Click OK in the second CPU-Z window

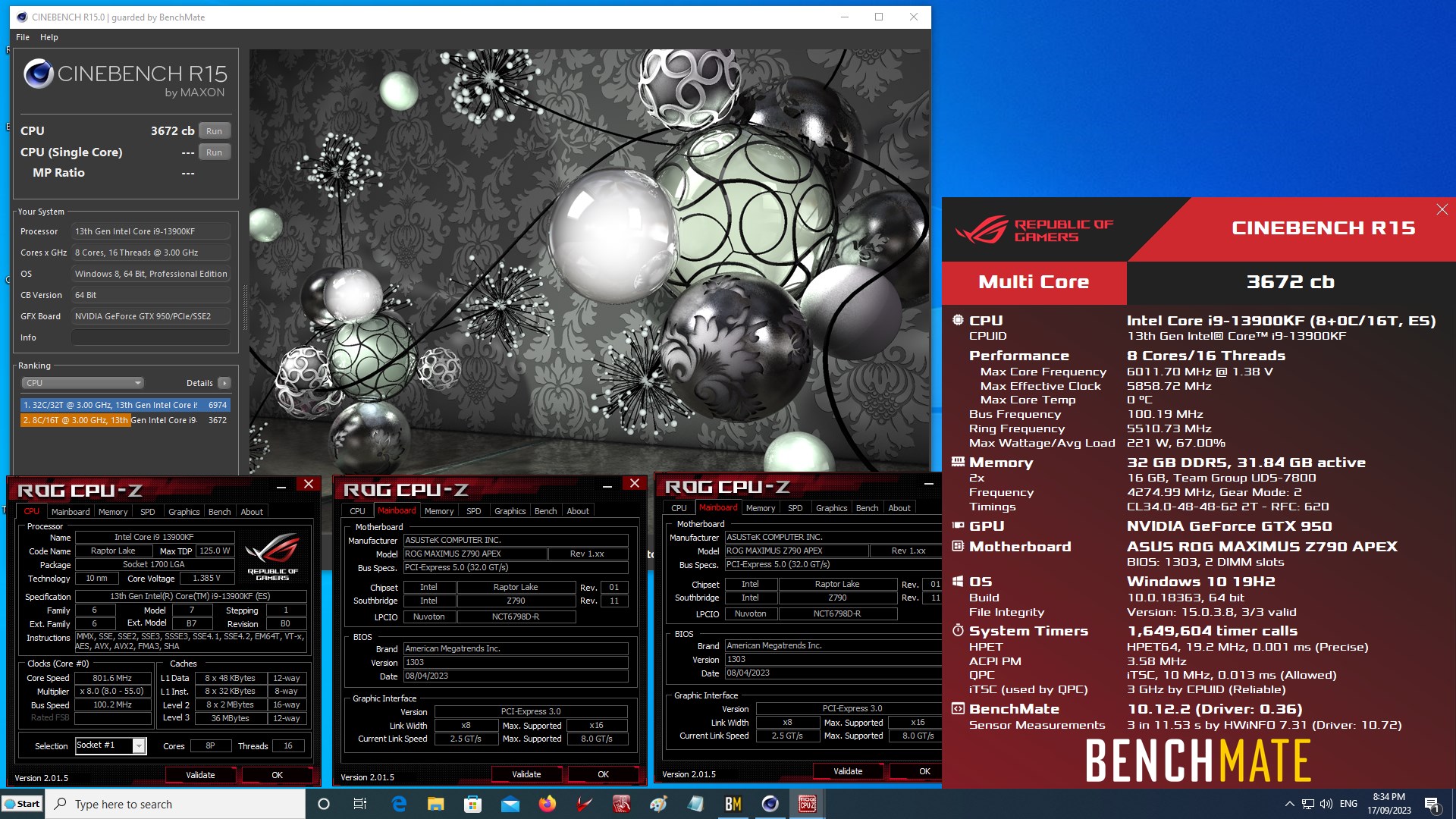point(603,774)
